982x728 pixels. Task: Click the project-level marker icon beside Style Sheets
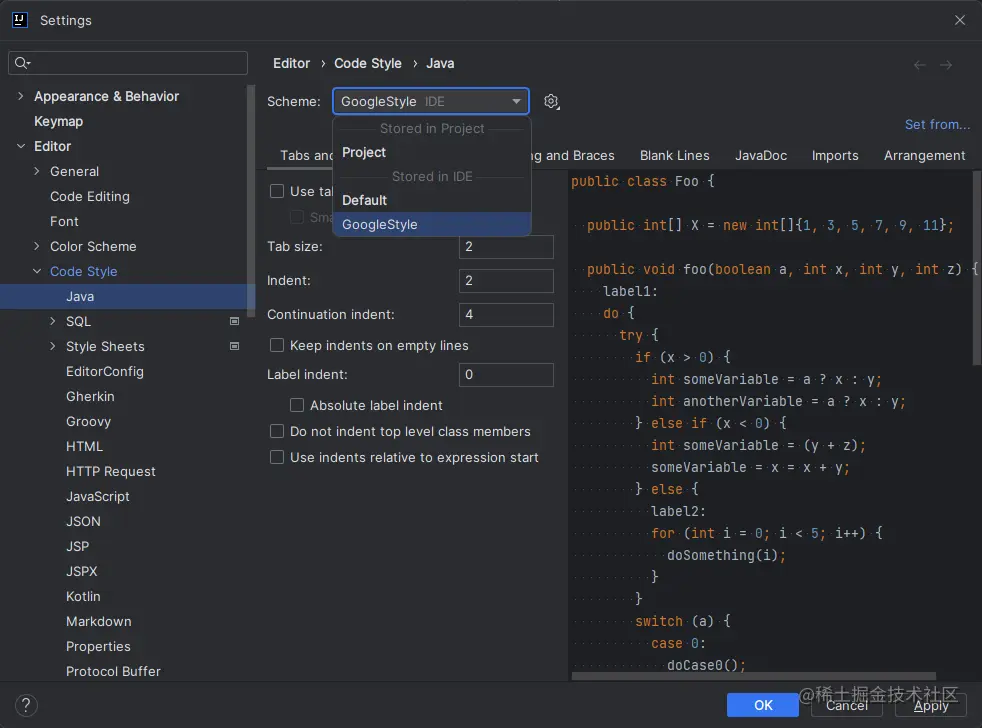point(234,346)
